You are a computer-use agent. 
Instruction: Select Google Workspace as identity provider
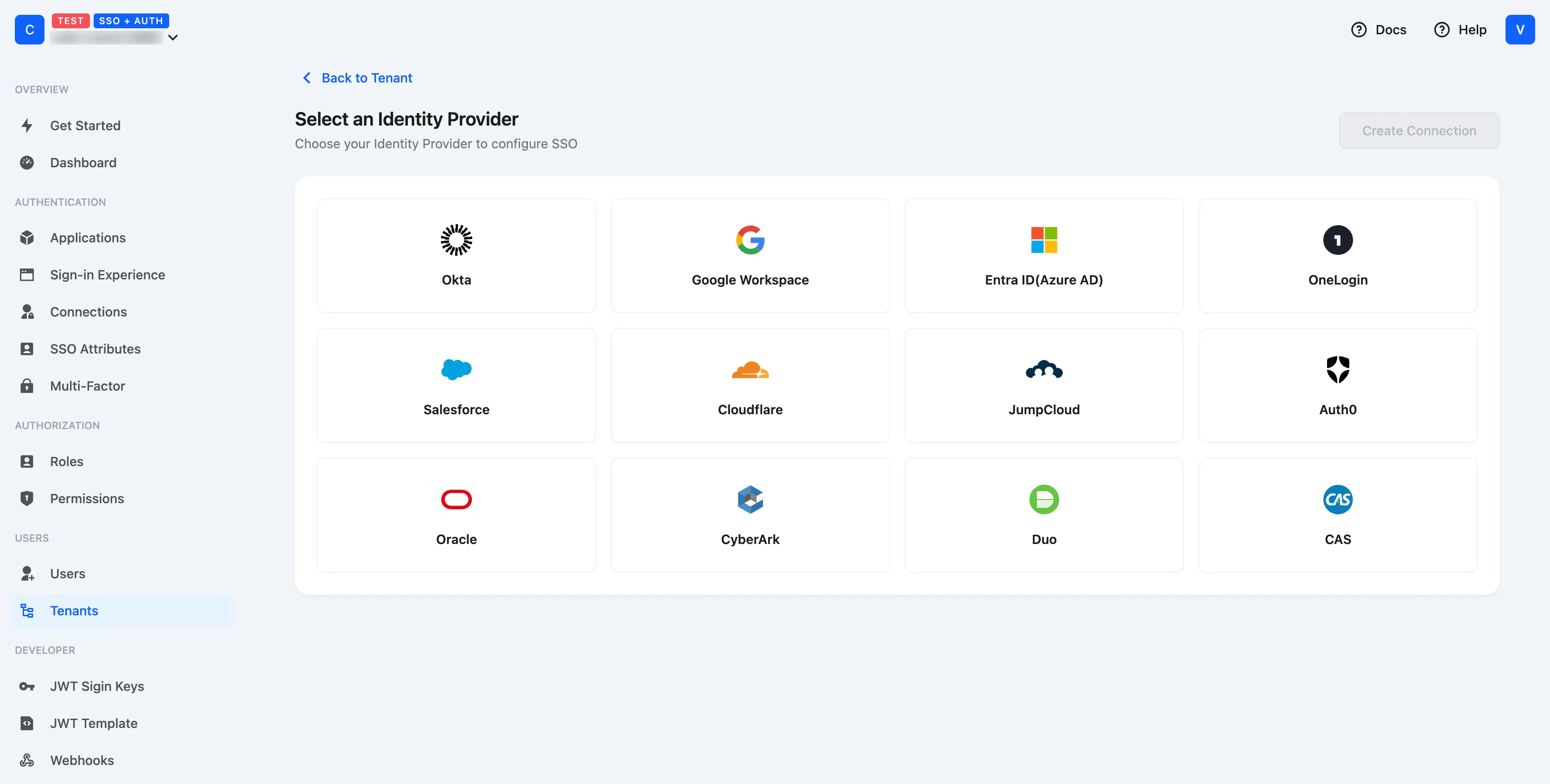pos(750,256)
